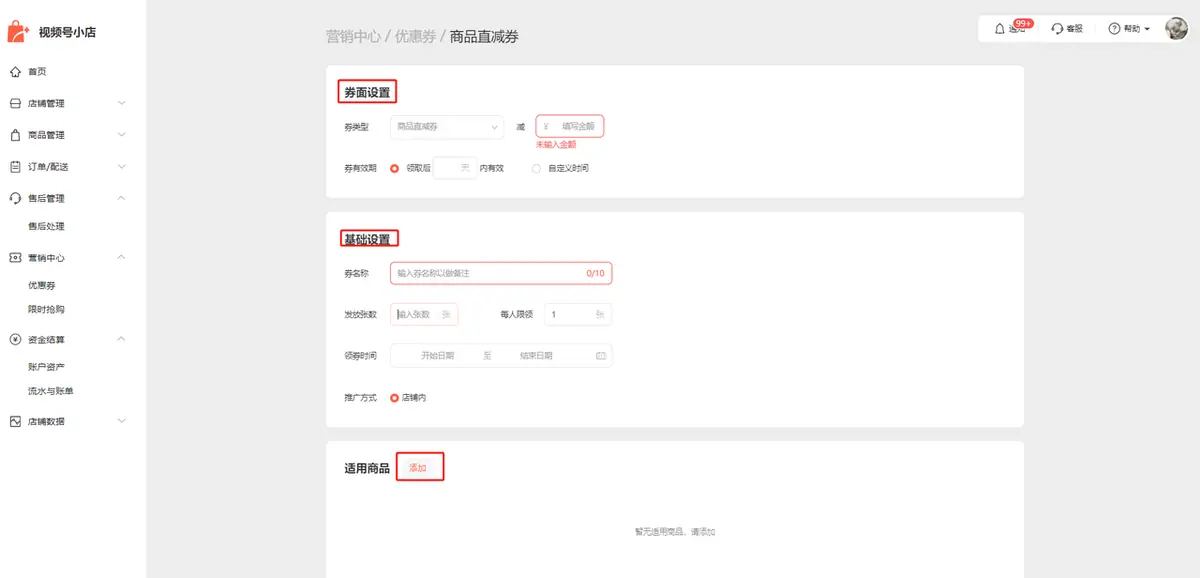Click the 订单/配送 clipboard icon
The image size is (1200, 578).
tap(15, 167)
